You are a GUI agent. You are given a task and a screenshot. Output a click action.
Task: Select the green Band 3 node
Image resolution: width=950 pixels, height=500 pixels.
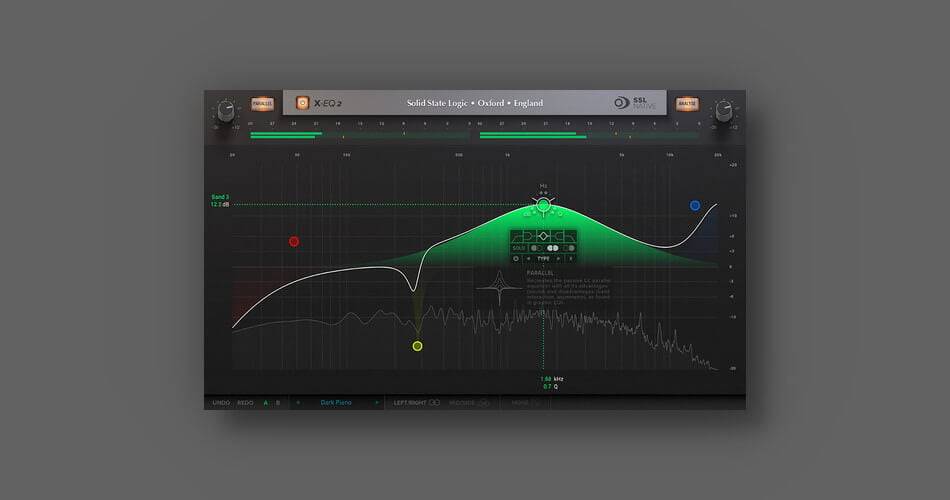coord(543,205)
